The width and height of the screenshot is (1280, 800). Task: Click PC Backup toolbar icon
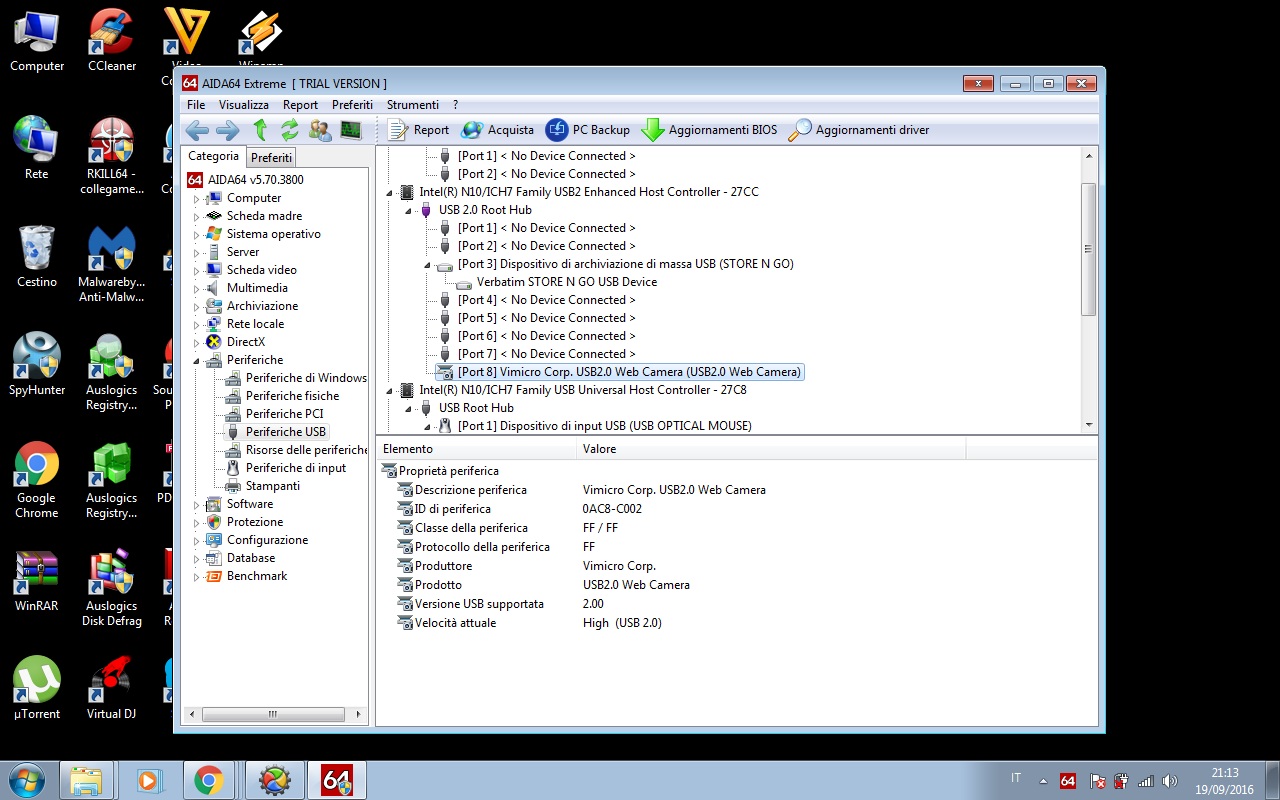pyautogui.click(x=588, y=130)
